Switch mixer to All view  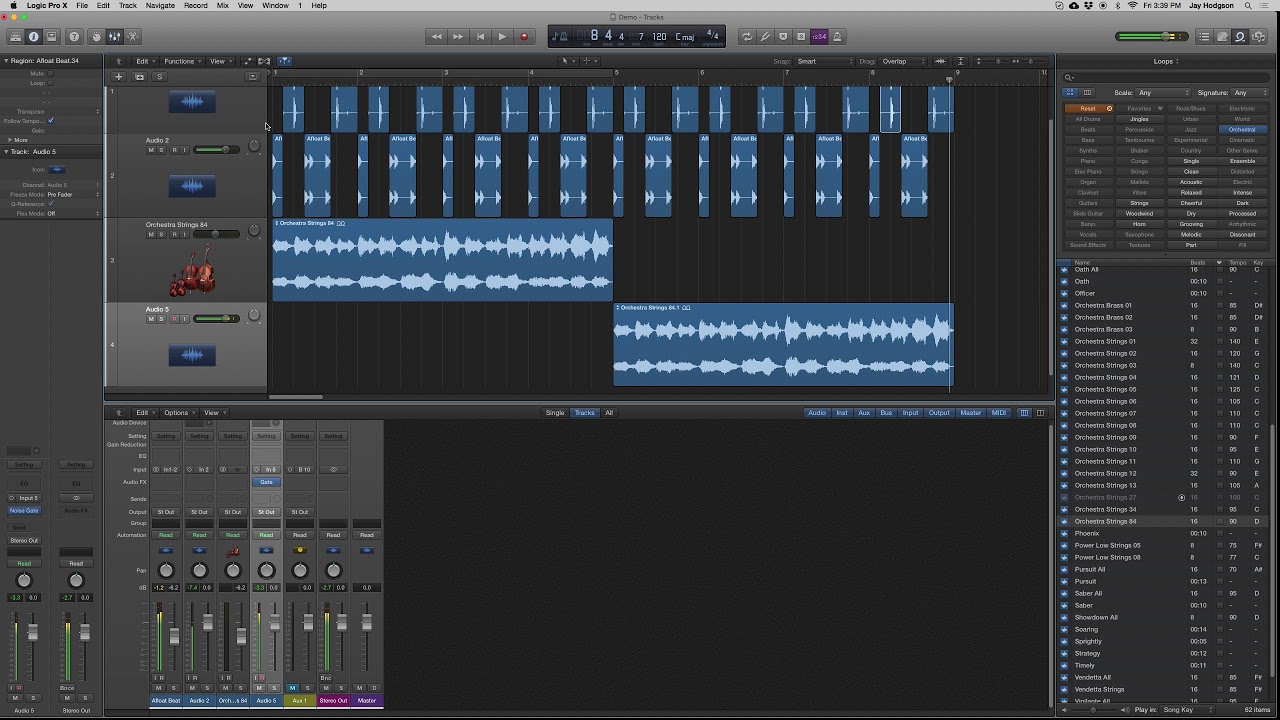point(608,413)
